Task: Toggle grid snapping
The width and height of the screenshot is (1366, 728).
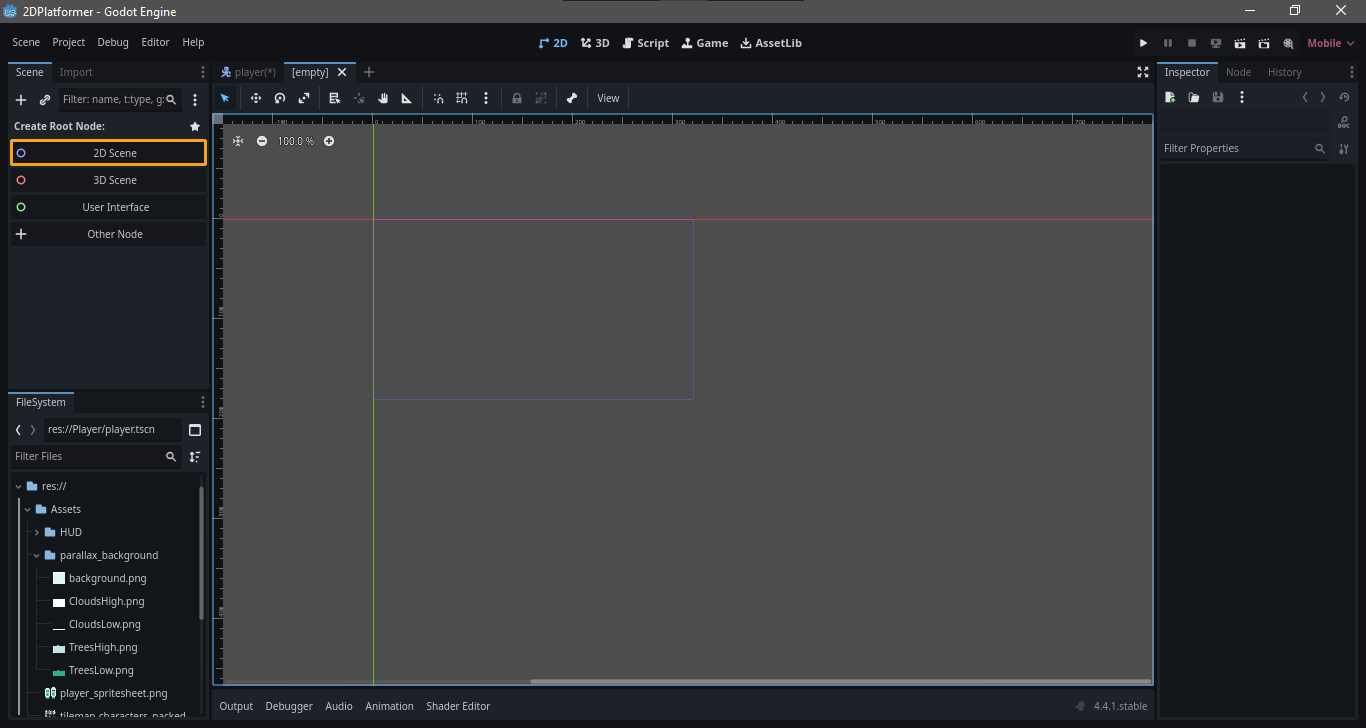Action: coord(462,98)
